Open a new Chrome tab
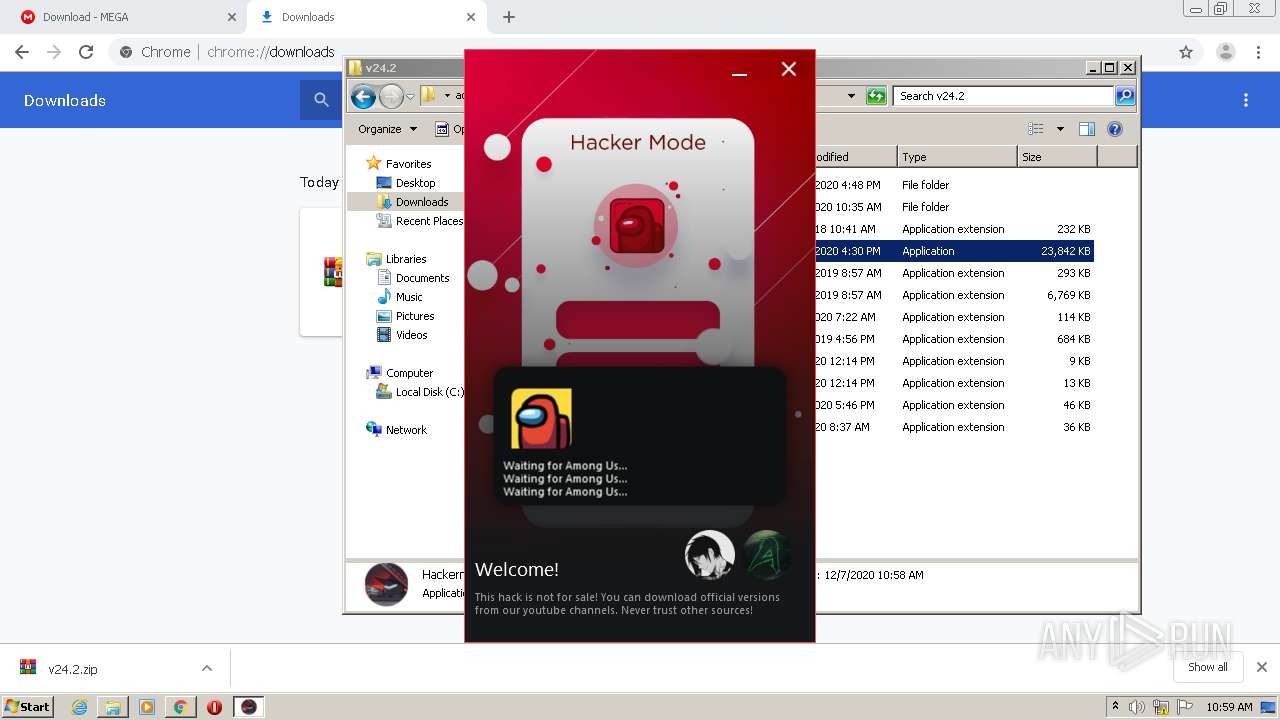Viewport: 1280px width, 720px height. [x=509, y=17]
